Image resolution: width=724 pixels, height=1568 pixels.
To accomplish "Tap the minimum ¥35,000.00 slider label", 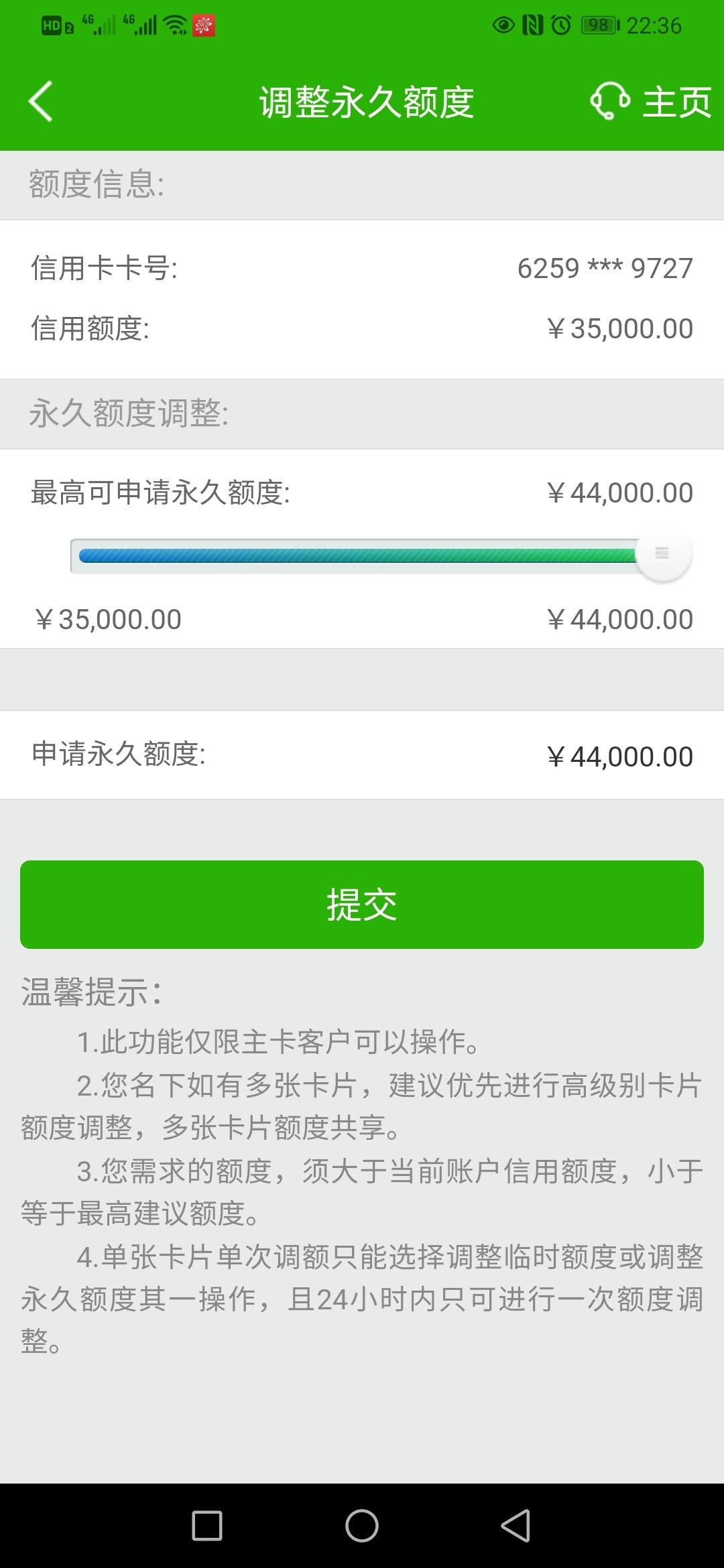I will point(108,620).
